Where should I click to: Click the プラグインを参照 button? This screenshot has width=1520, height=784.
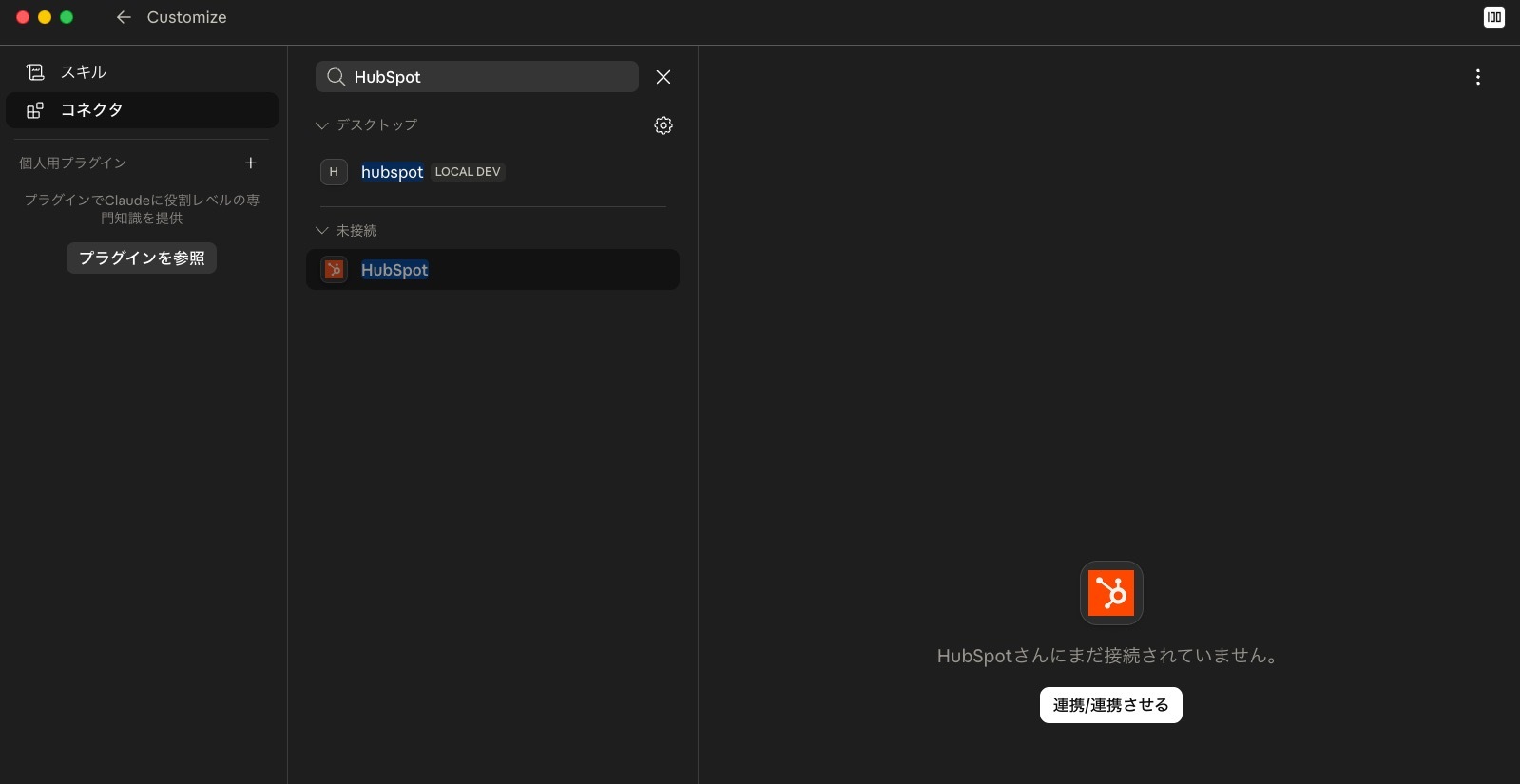(142, 258)
